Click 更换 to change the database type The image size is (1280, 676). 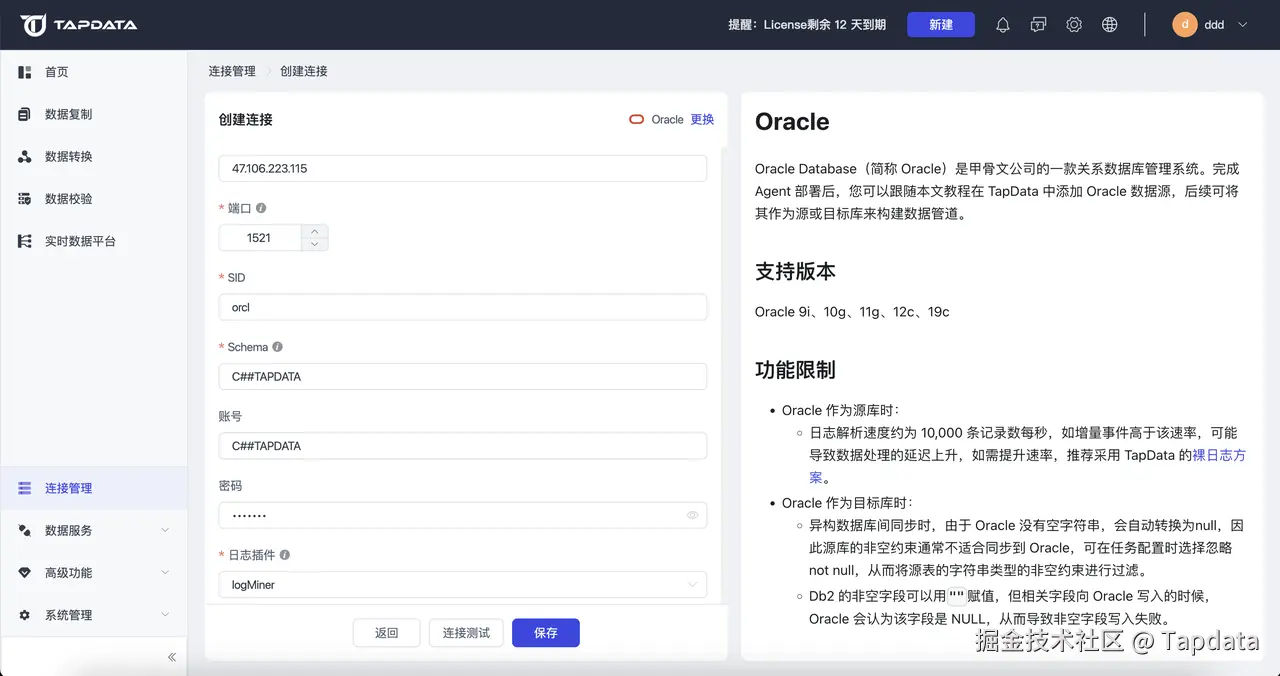click(702, 119)
